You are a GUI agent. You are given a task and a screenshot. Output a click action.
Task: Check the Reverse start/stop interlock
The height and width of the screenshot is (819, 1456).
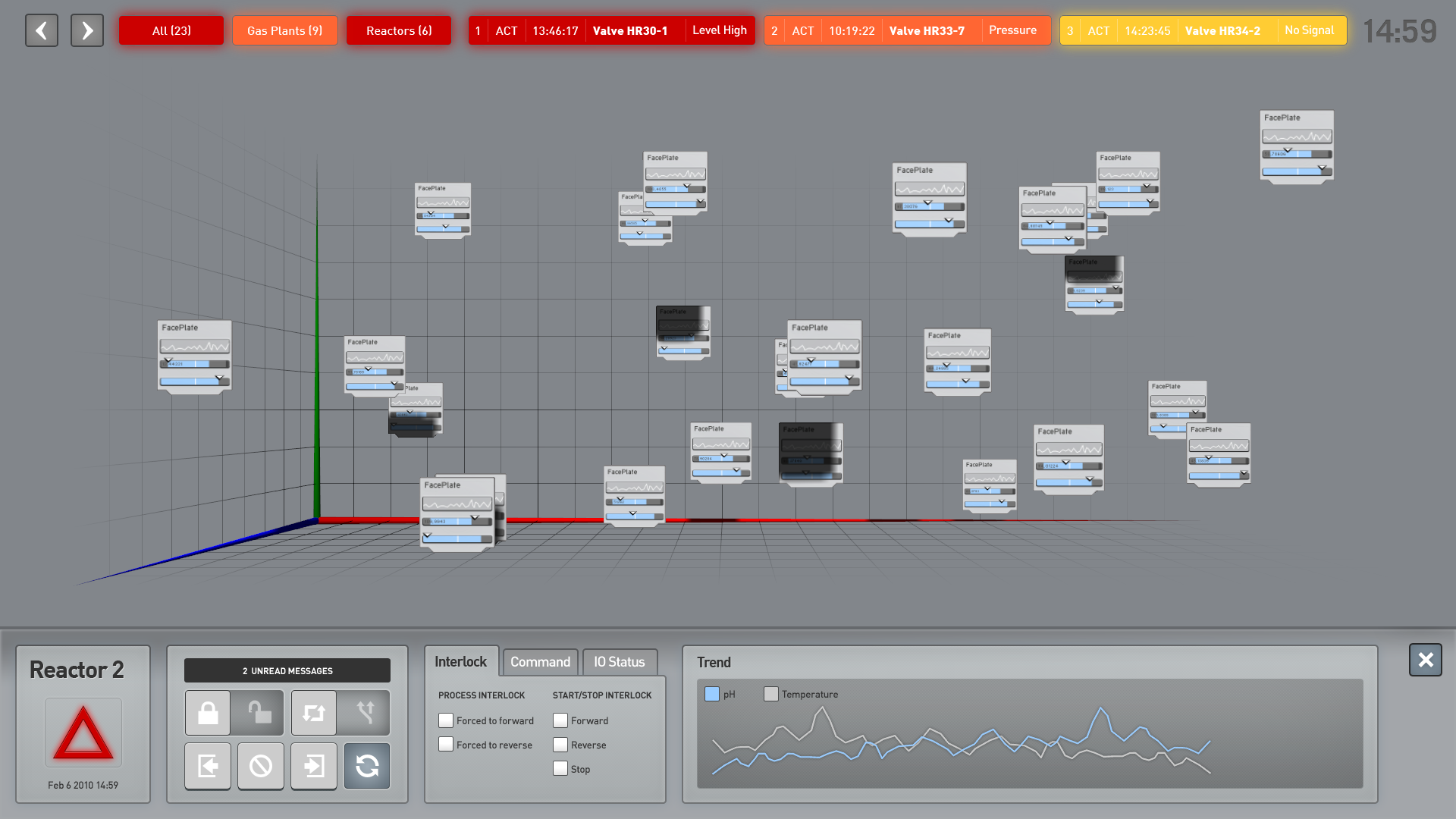pyautogui.click(x=560, y=745)
